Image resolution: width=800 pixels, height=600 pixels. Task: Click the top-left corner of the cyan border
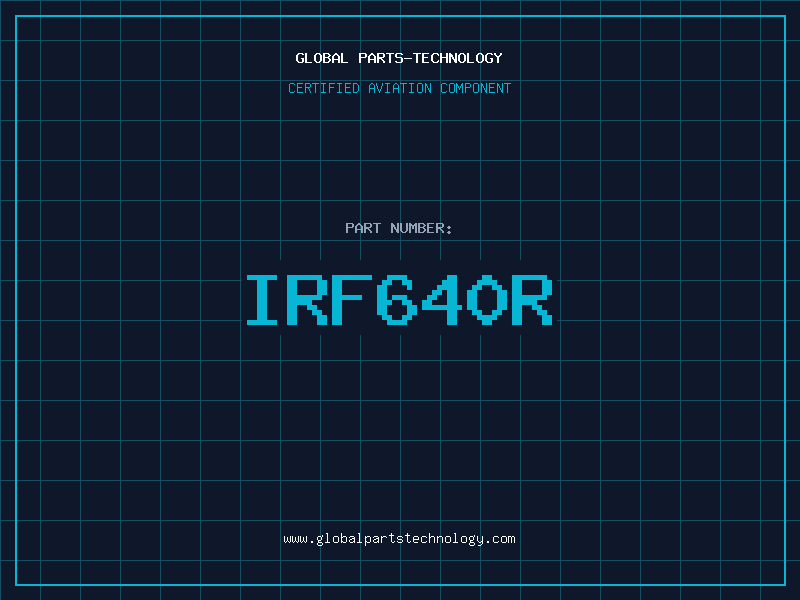(16, 16)
